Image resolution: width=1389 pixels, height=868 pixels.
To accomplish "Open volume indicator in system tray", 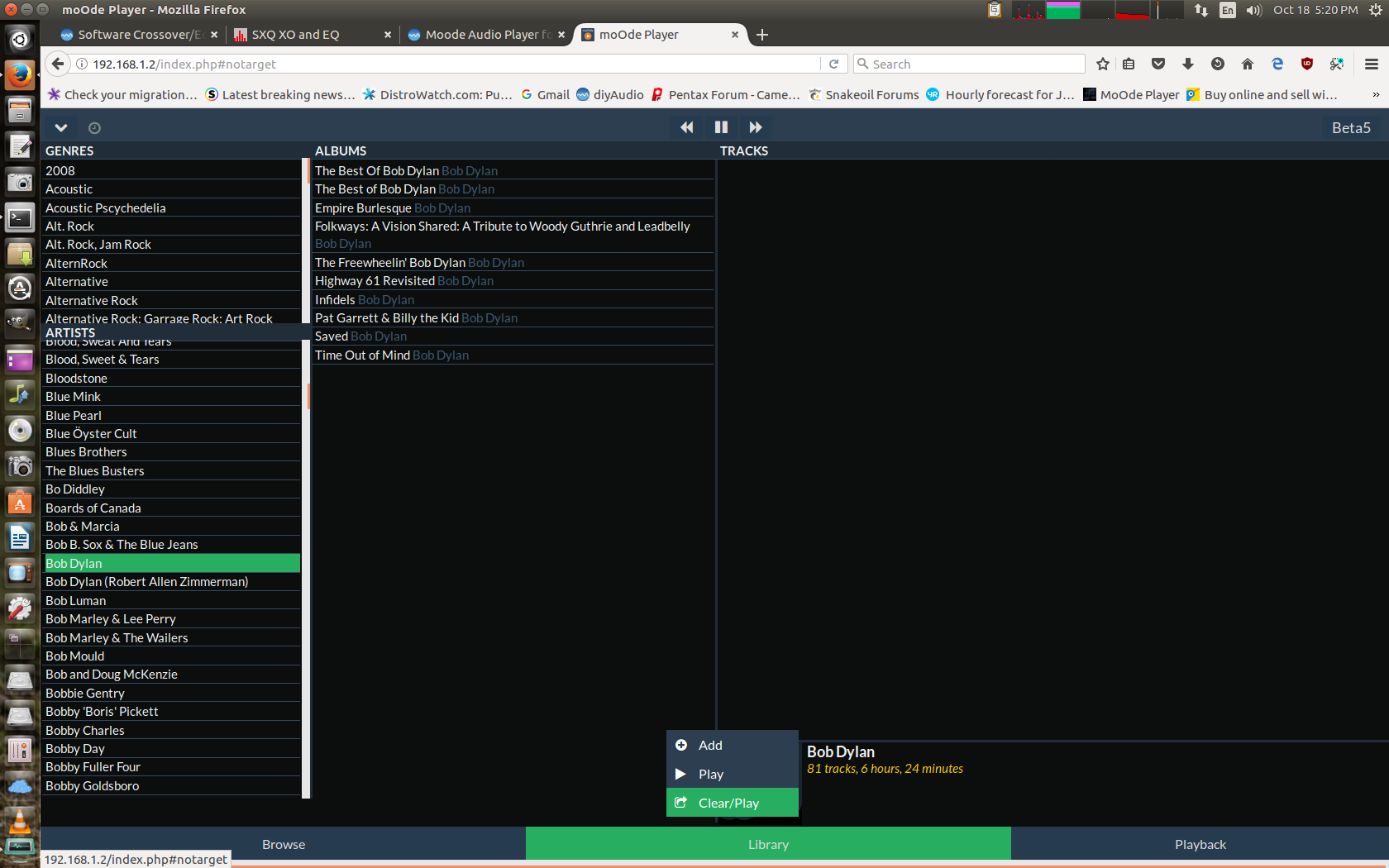I will tap(1253, 10).
